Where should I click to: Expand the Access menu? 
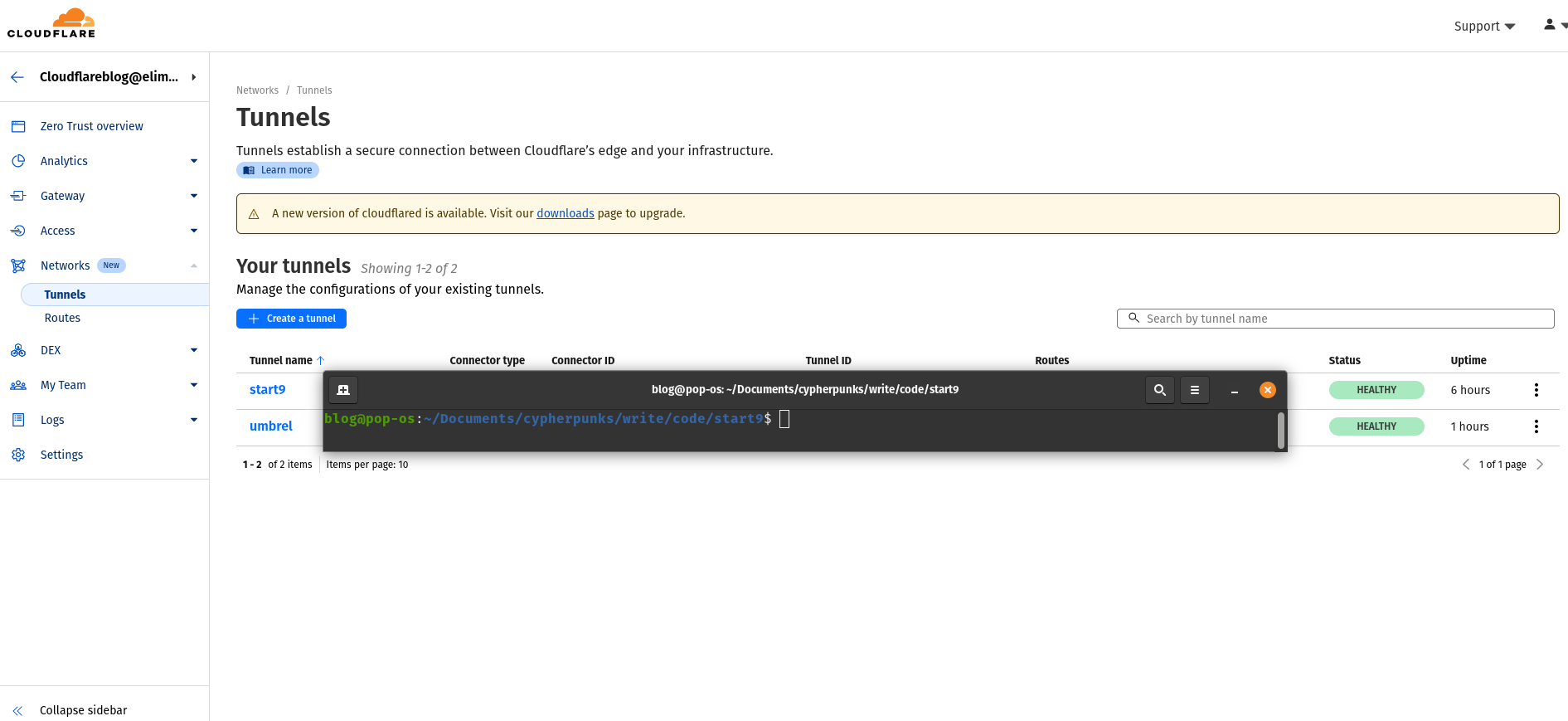(x=194, y=231)
